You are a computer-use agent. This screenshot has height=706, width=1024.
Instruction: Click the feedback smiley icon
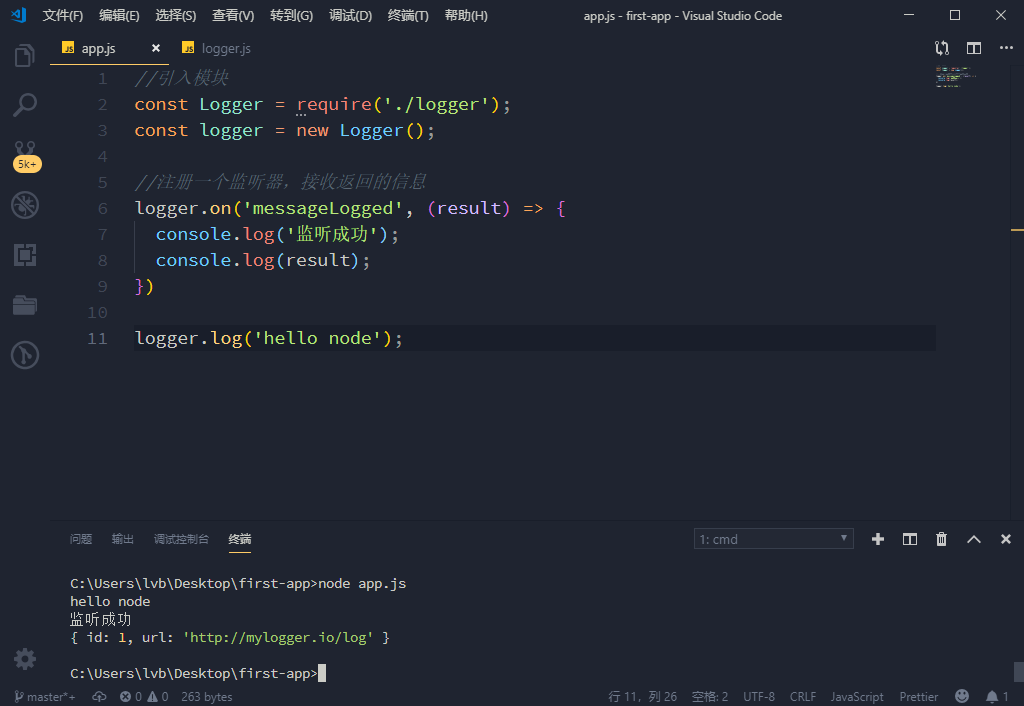tap(961, 696)
